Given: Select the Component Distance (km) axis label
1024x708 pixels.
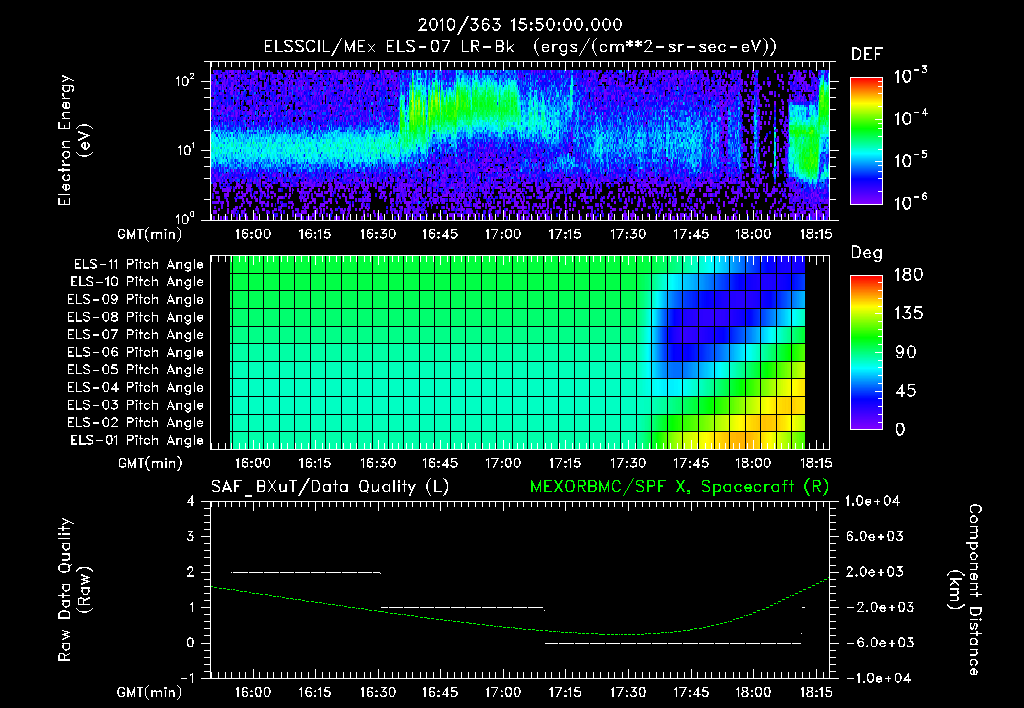Looking at the screenshot, I should coord(965,590).
